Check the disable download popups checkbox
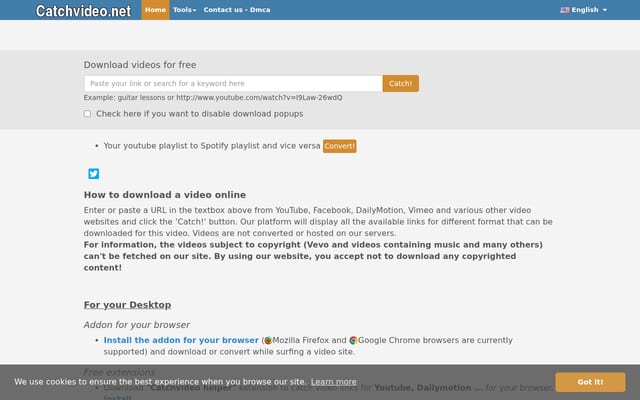This screenshot has height=400, width=640. [87, 114]
